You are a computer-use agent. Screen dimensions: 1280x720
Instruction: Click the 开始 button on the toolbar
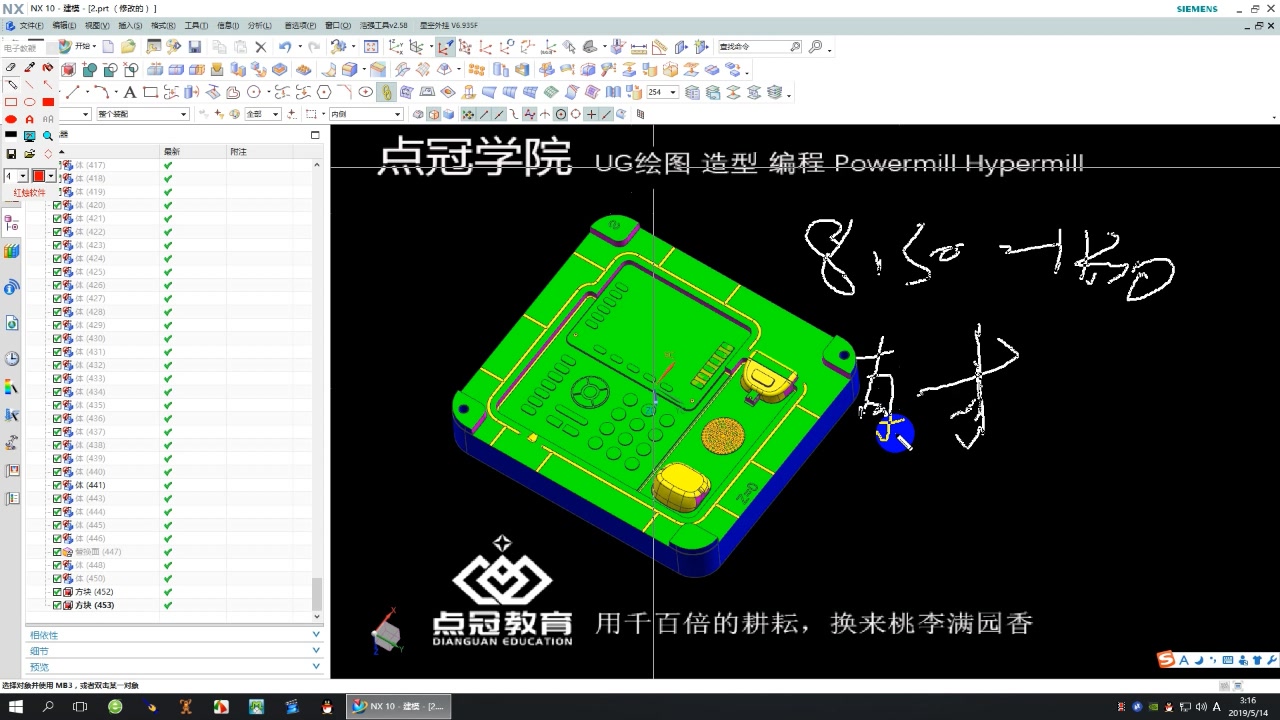coord(82,47)
